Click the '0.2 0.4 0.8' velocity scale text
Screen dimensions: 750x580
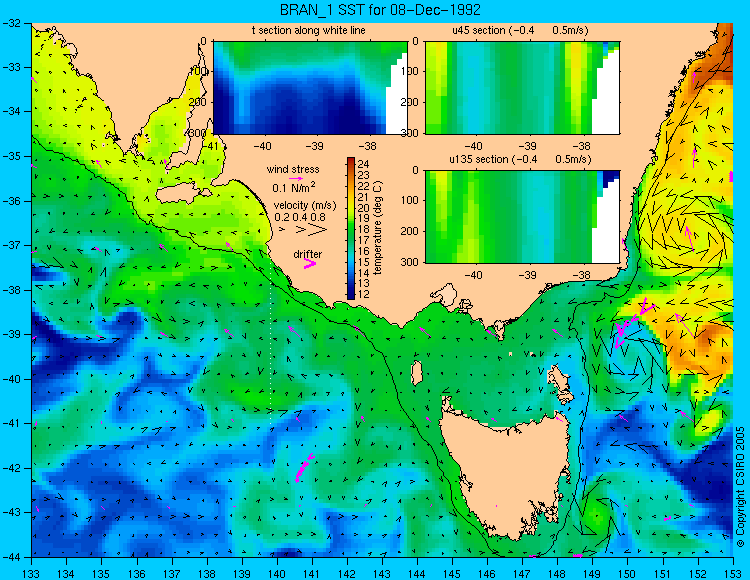click(x=300, y=217)
